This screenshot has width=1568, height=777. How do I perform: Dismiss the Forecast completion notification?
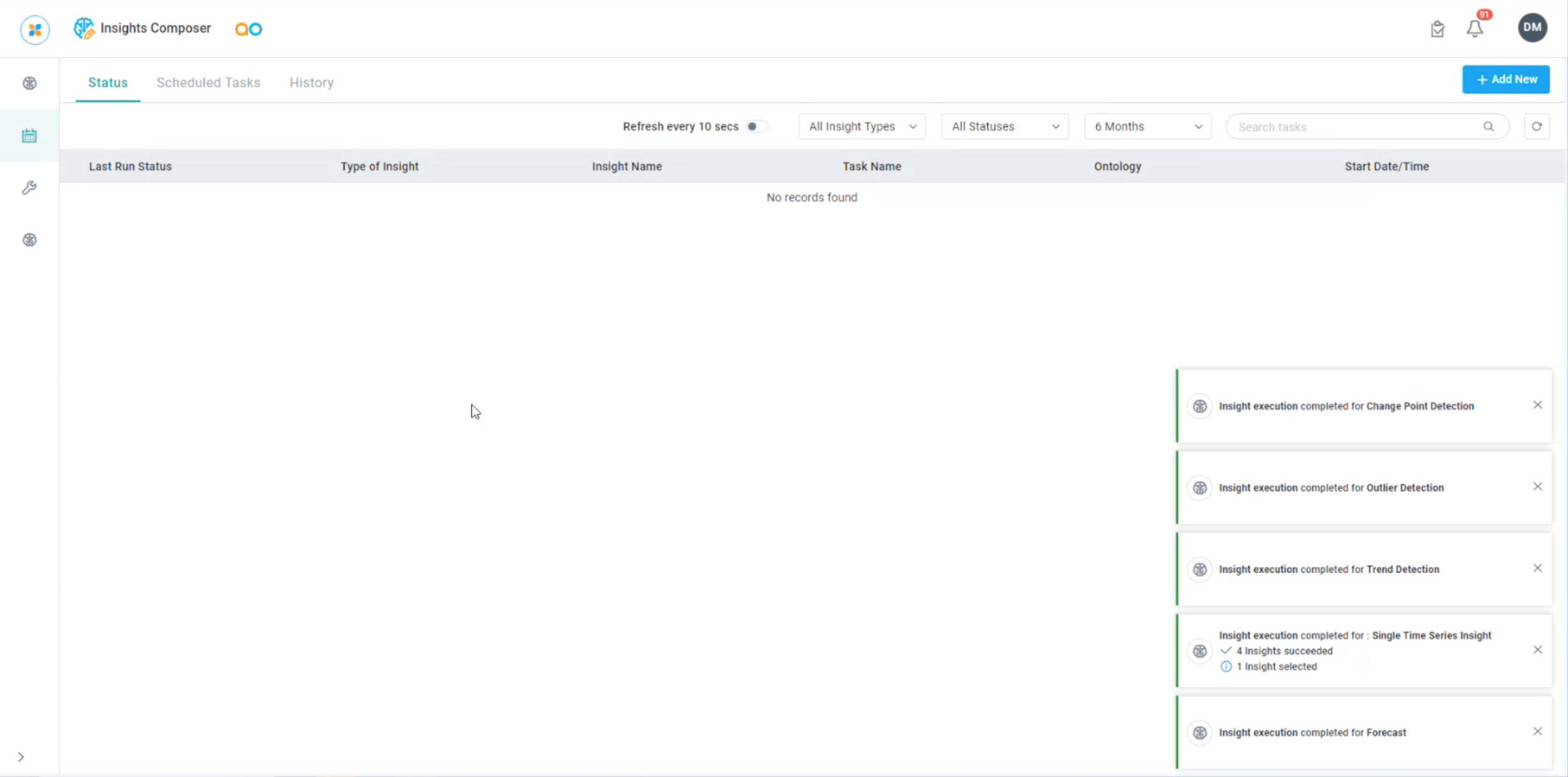click(1538, 733)
